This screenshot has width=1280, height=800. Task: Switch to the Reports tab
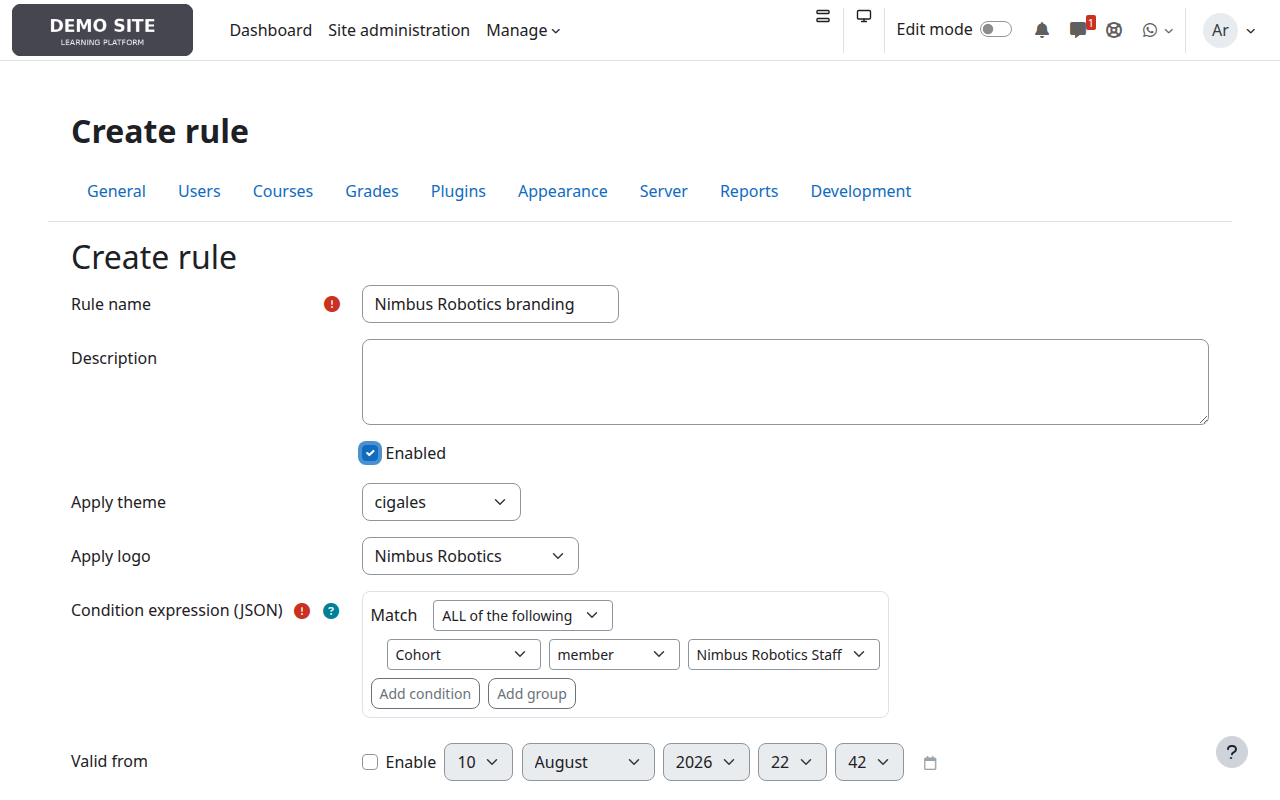(x=749, y=191)
